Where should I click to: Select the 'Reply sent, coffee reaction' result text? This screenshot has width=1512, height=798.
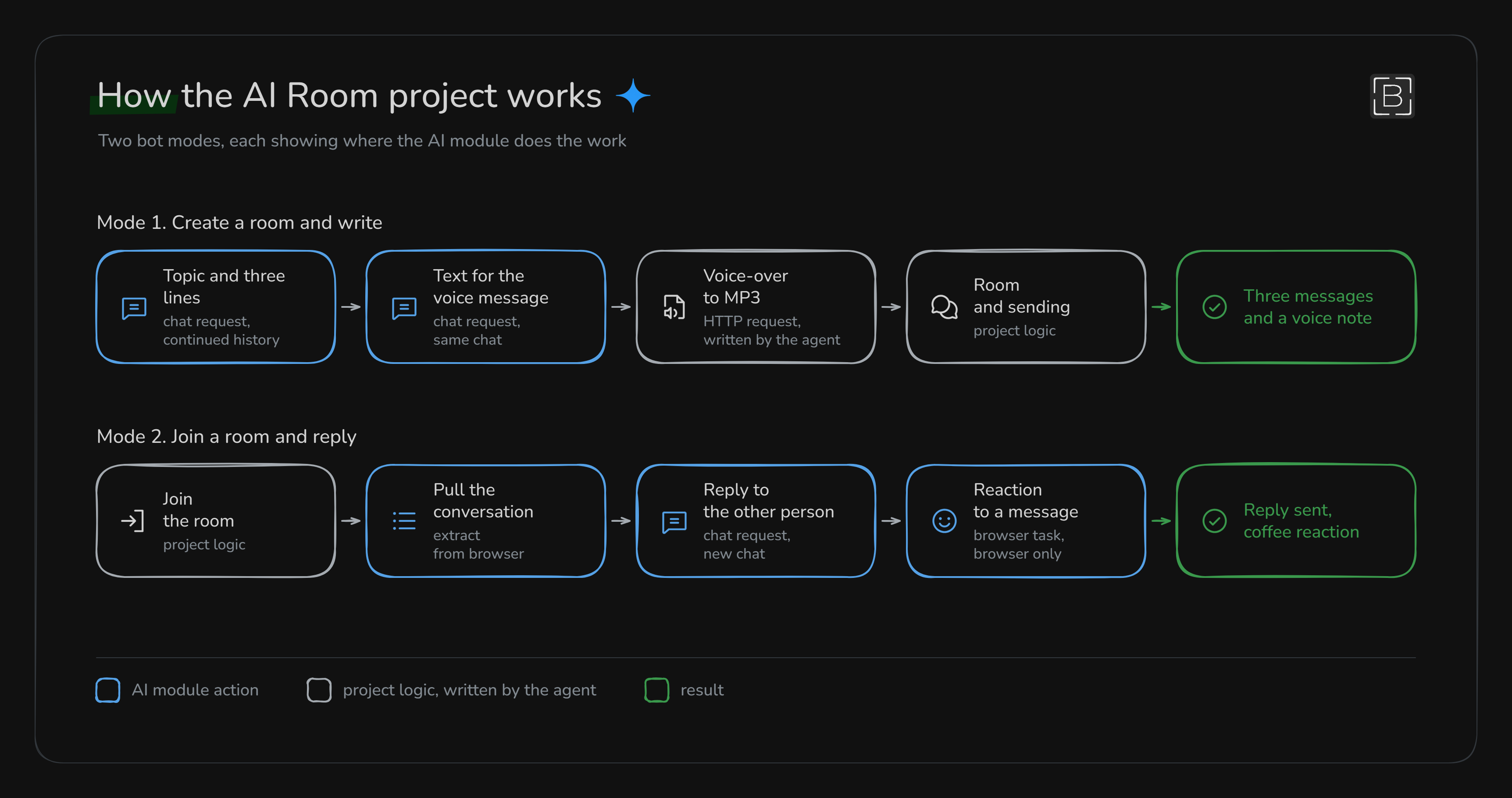click(1301, 520)
